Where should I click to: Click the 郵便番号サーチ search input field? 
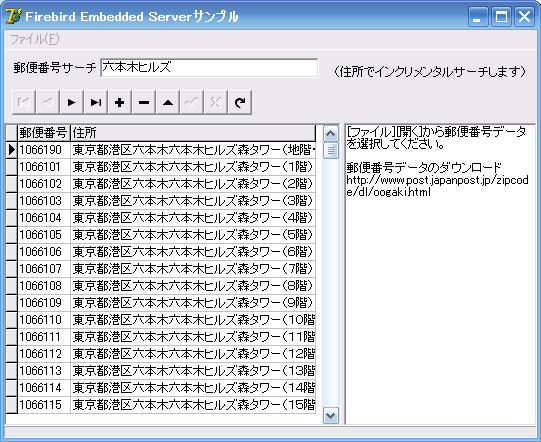tap(209, 68)
